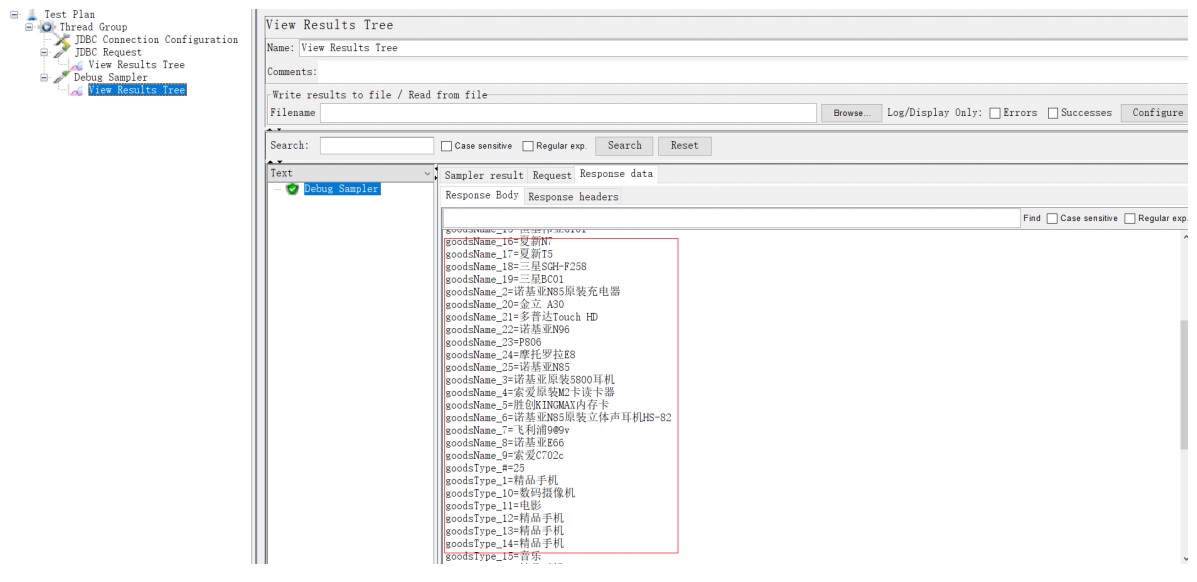This screenshot has width=1197, height=582.
Task: Switch to the Request tab
Action: tap(552, 176)
